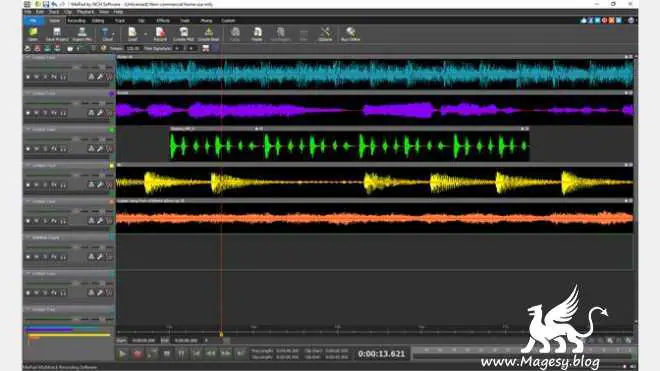Switch to the Mixing ribbon tab

pos(206,20)
